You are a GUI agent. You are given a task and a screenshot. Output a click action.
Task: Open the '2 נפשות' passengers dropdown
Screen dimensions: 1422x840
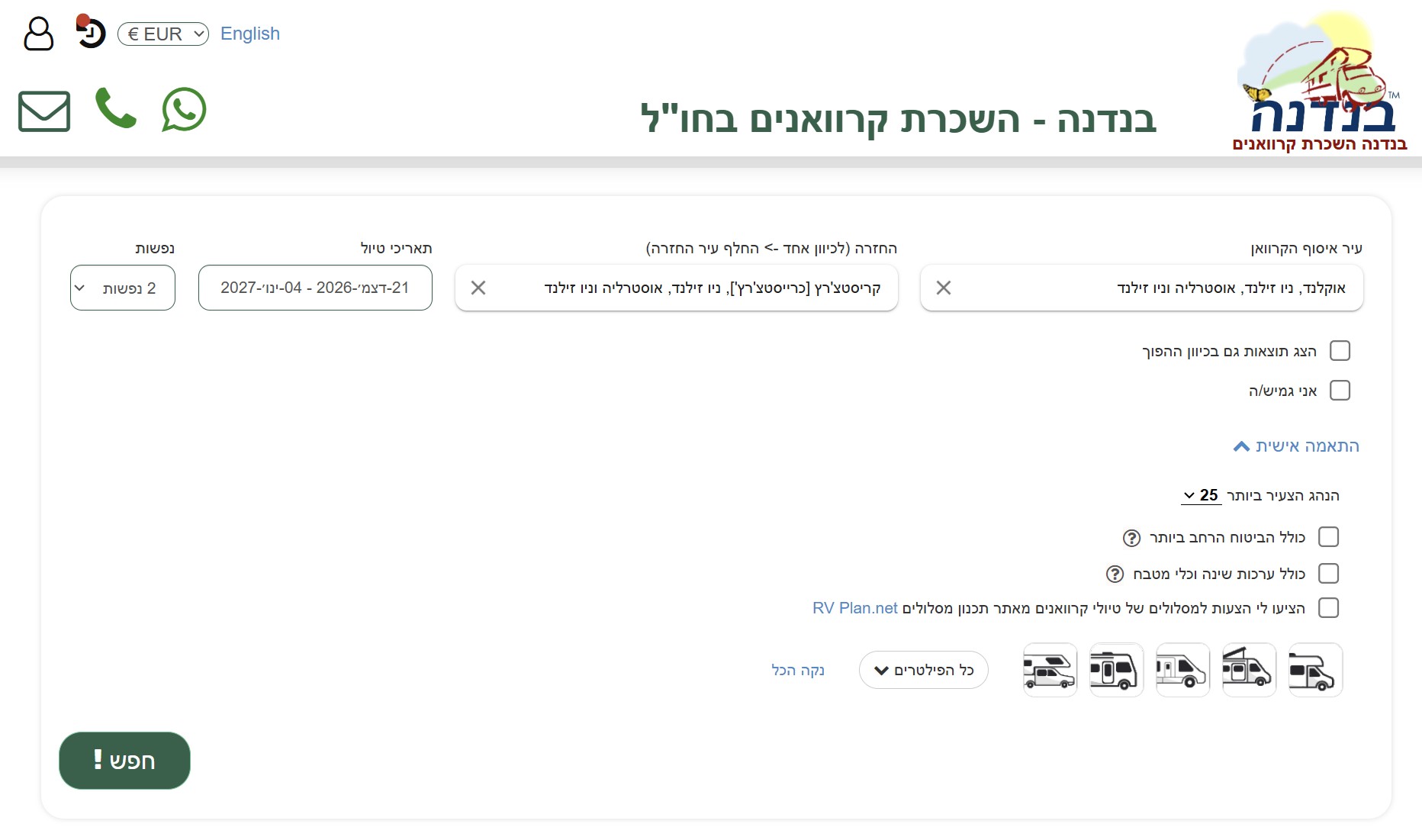pyautogui.click(x=122, y=288)
